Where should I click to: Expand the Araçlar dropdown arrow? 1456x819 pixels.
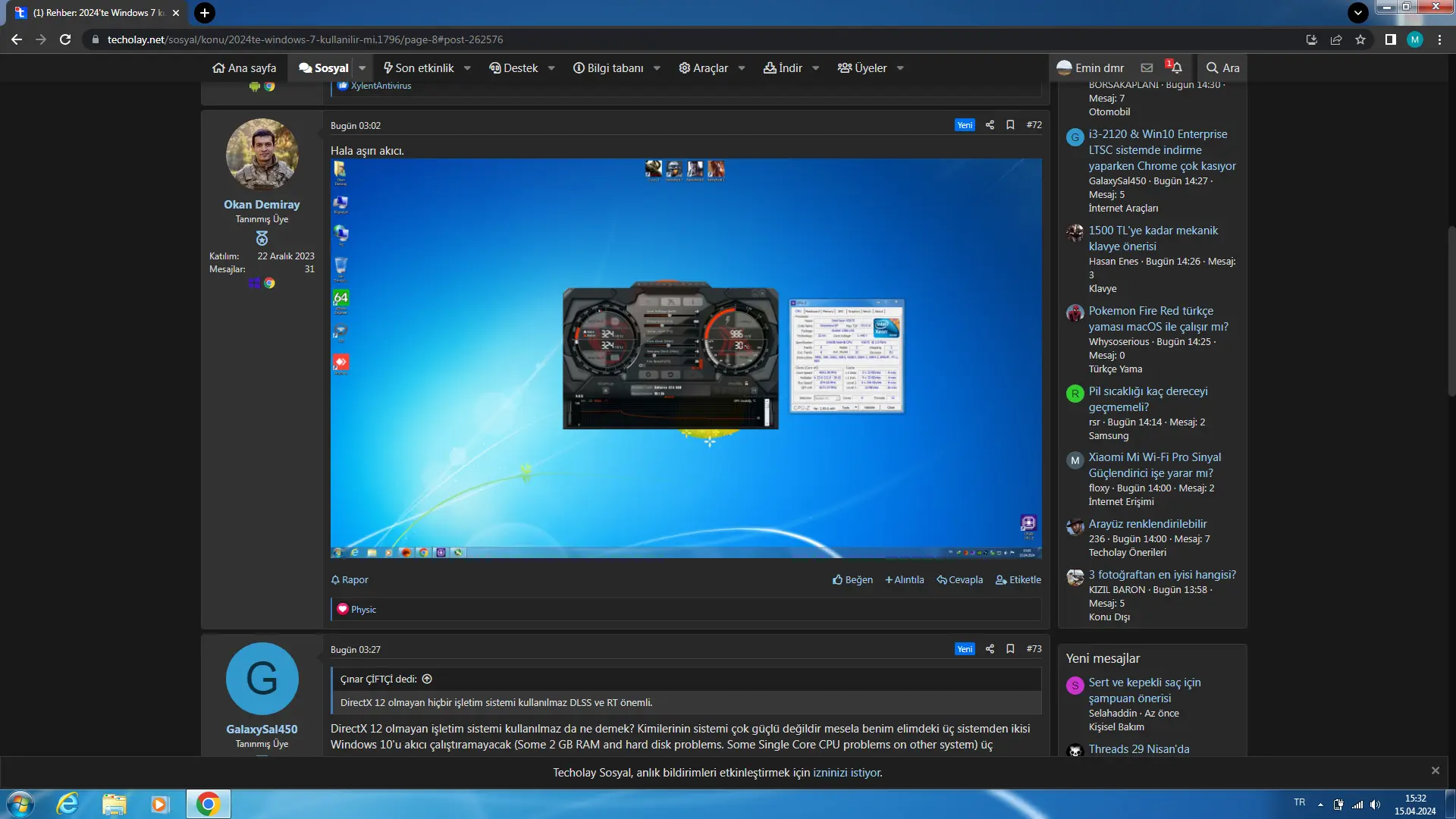(x=742, y=68)
